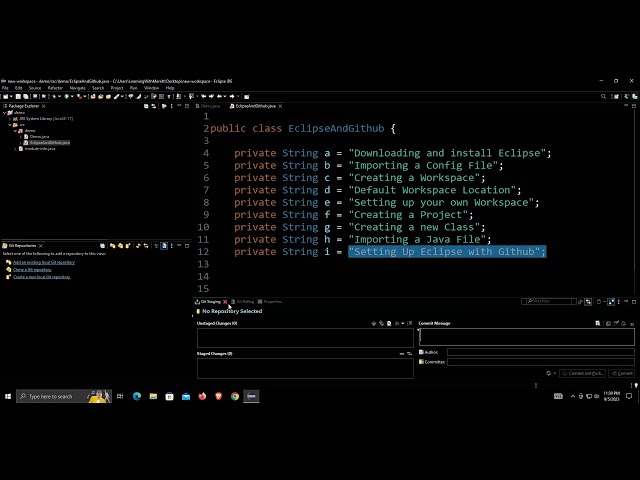
Task: Click the Save toolbar icon
Action: (x=18, y=97)
